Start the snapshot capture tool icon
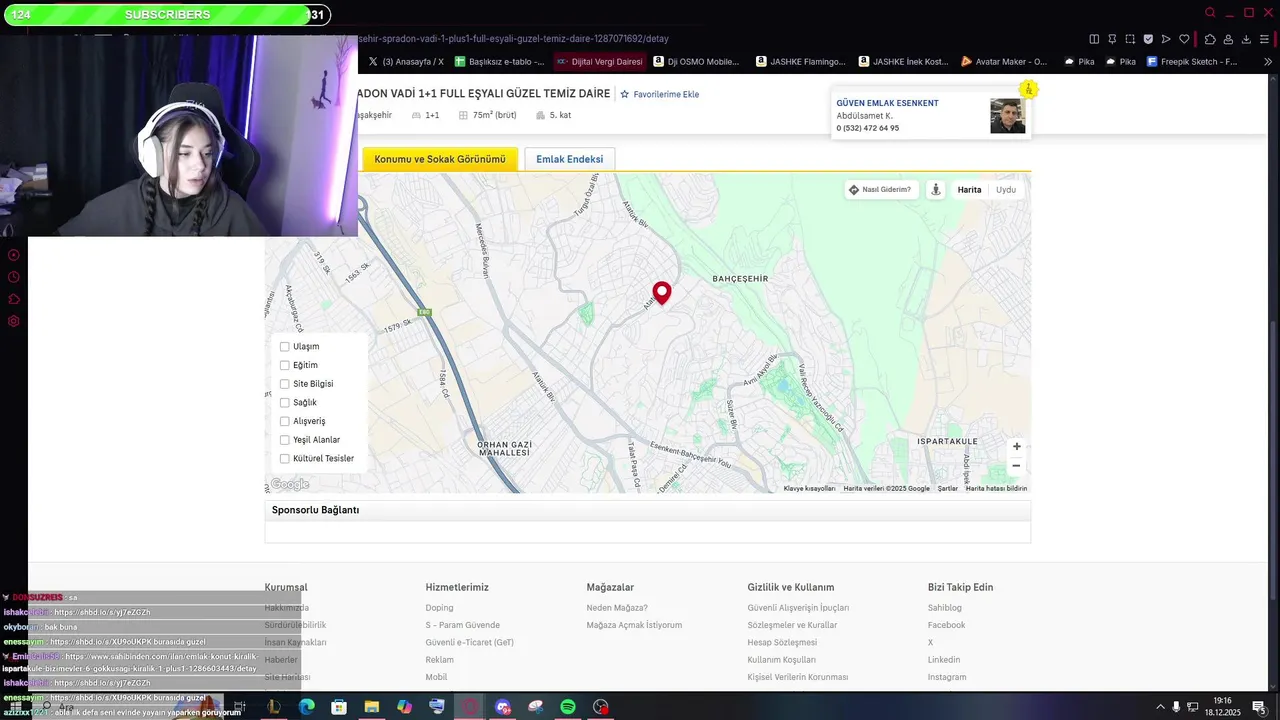The height and width of the screenshot is (720, 1280). (x=1130, y=39)
